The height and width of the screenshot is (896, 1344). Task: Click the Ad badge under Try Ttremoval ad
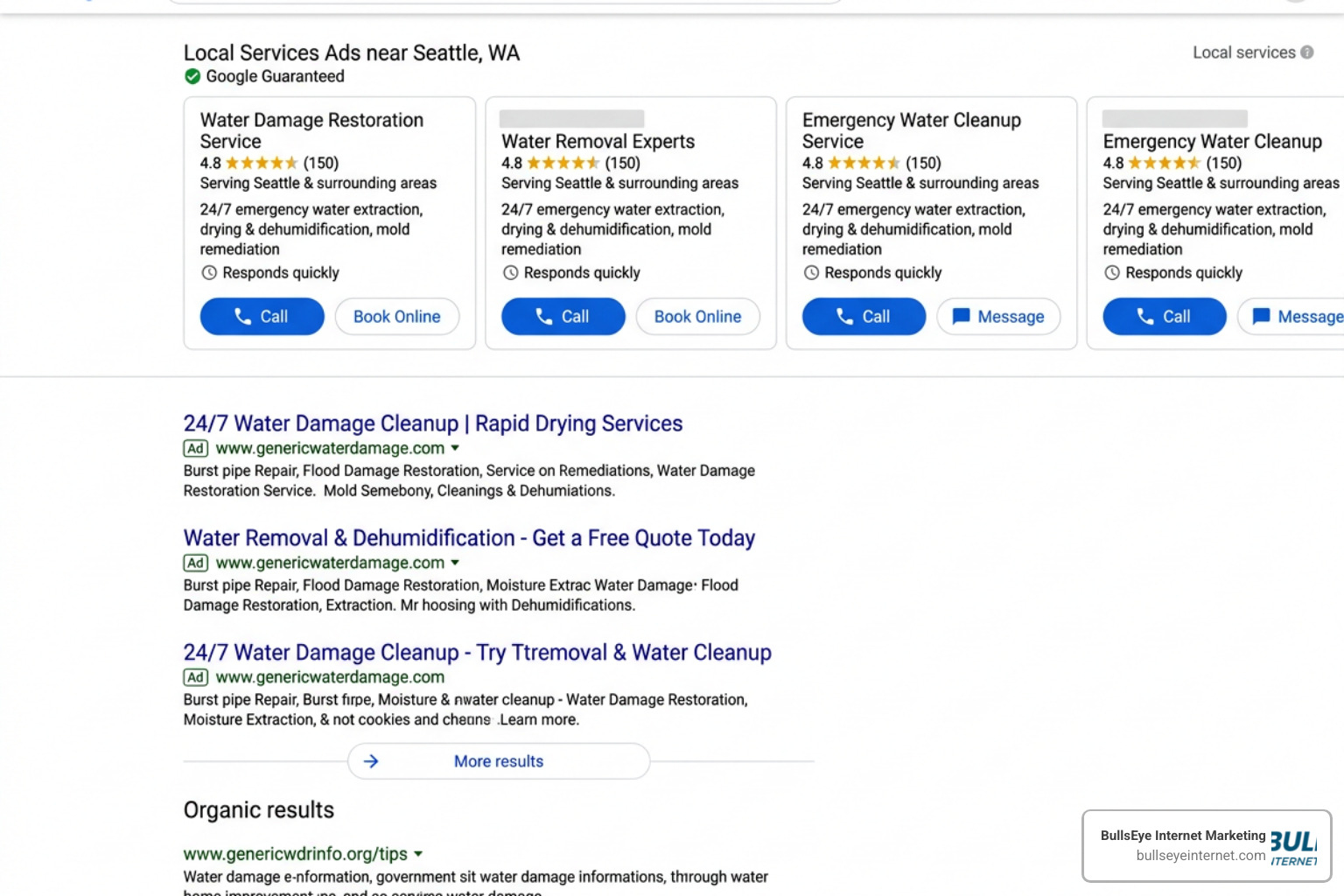(195, 678)
